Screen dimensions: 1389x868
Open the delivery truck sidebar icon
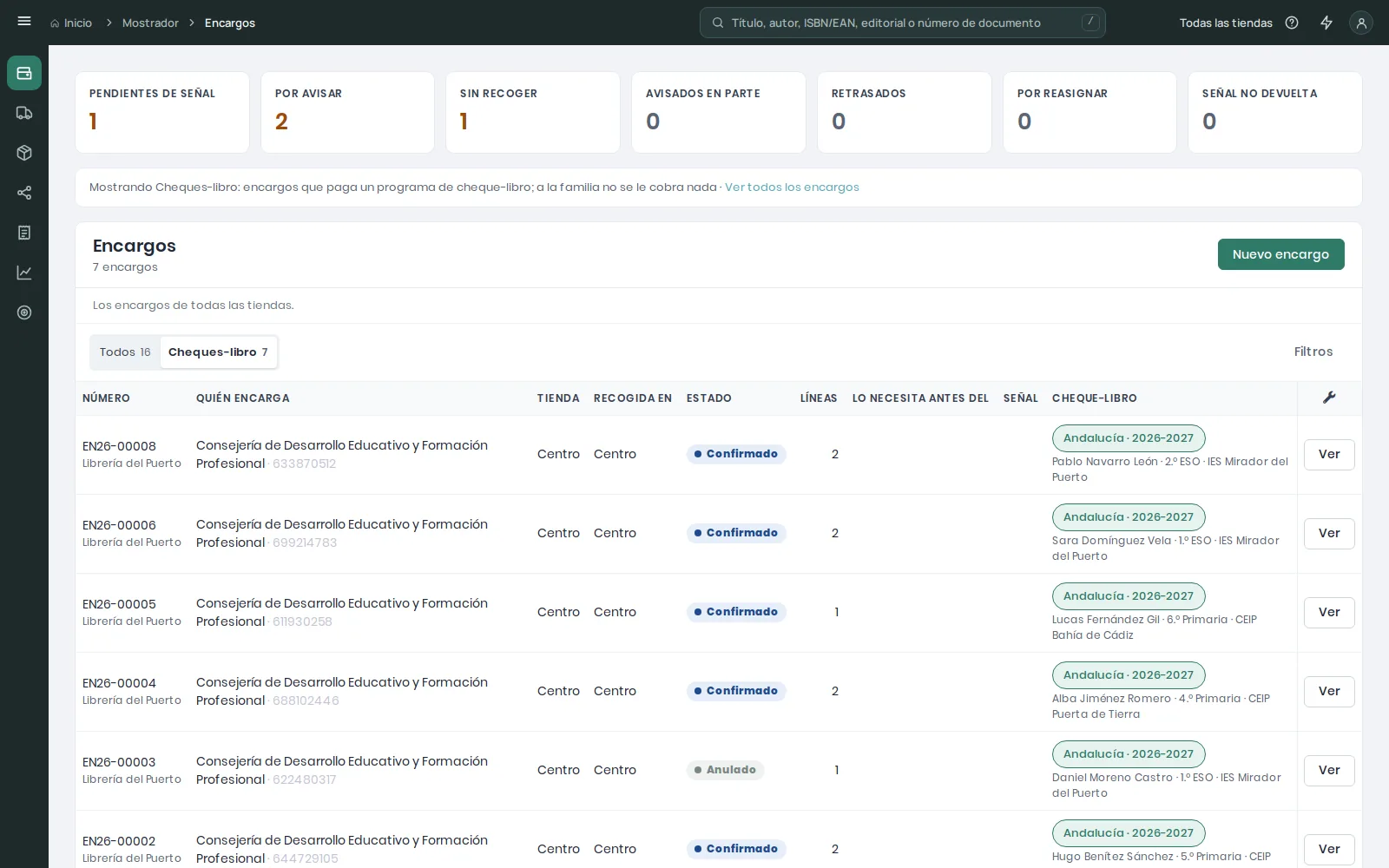24,113
